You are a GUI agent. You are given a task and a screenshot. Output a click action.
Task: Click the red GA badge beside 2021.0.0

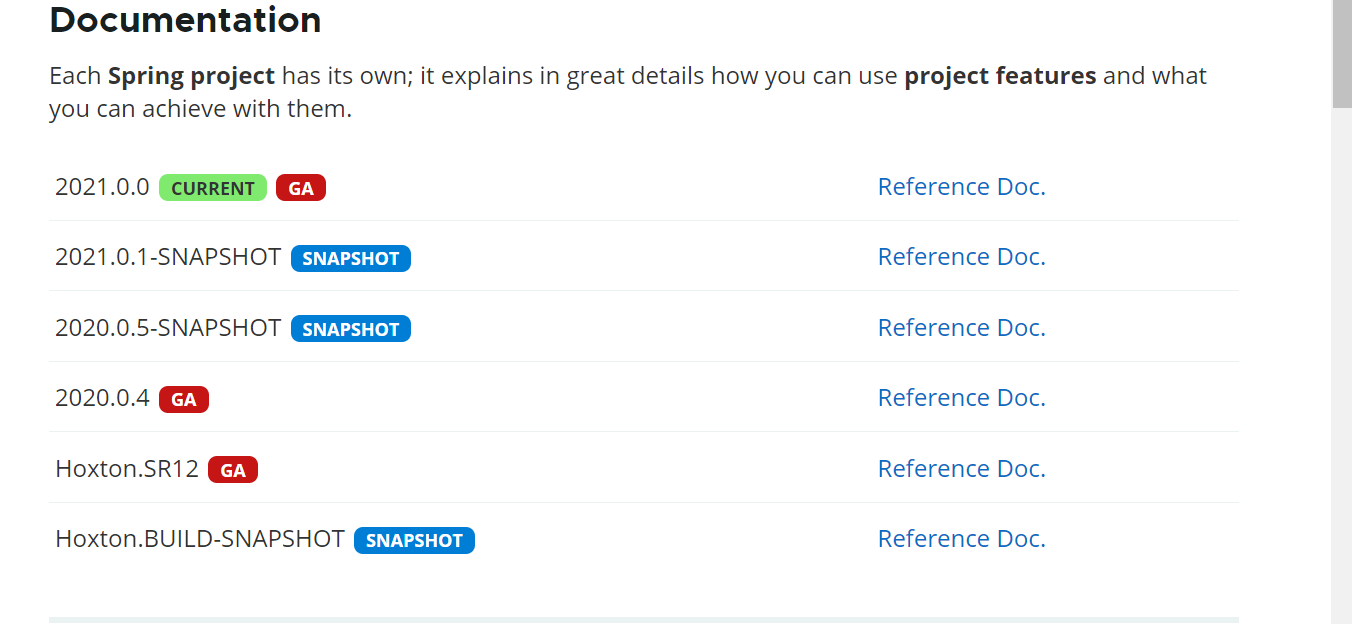pyautogui.click(x=301, y=188)
